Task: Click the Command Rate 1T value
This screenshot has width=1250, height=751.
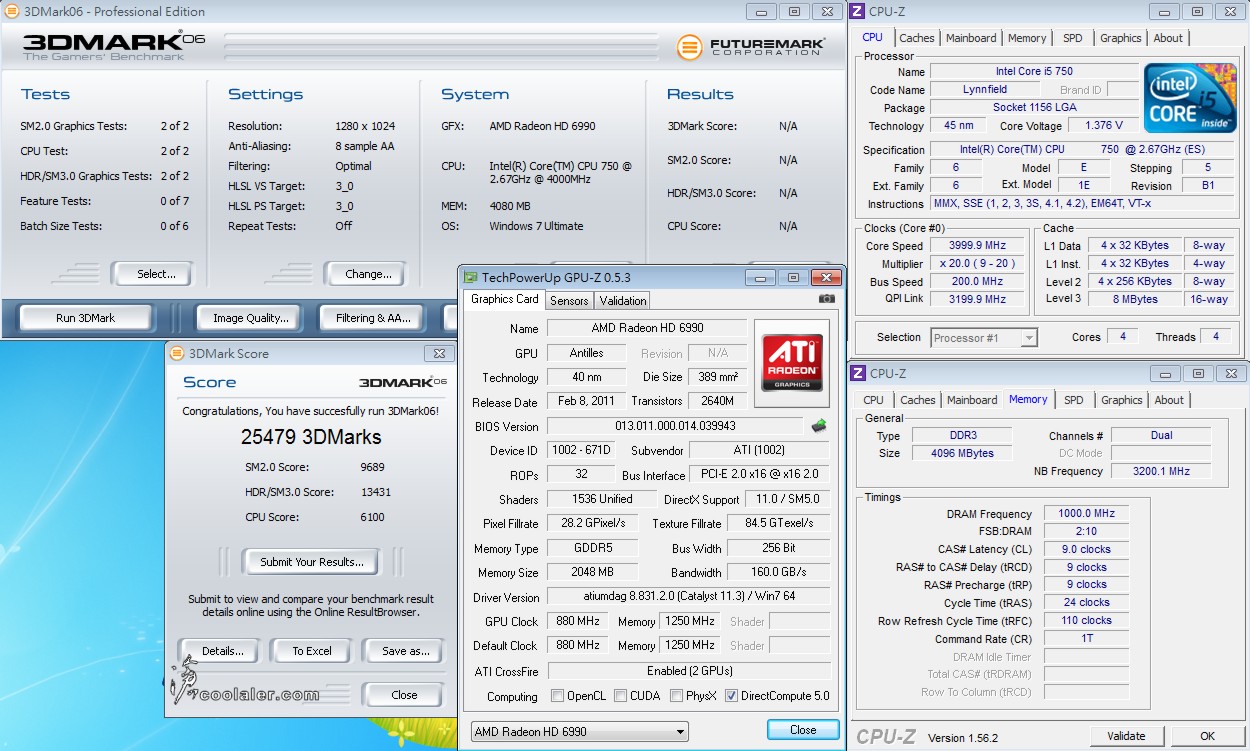Action: click(x=1086, y=639)
